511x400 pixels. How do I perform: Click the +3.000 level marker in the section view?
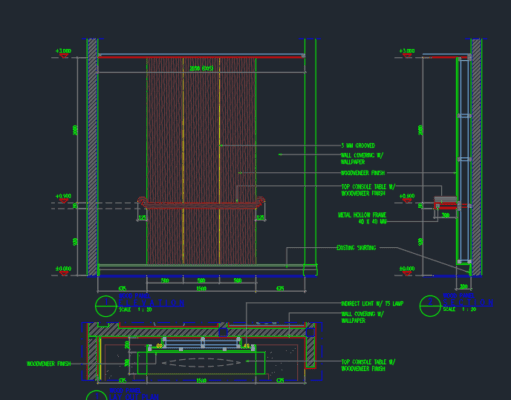tap(407, 53)
